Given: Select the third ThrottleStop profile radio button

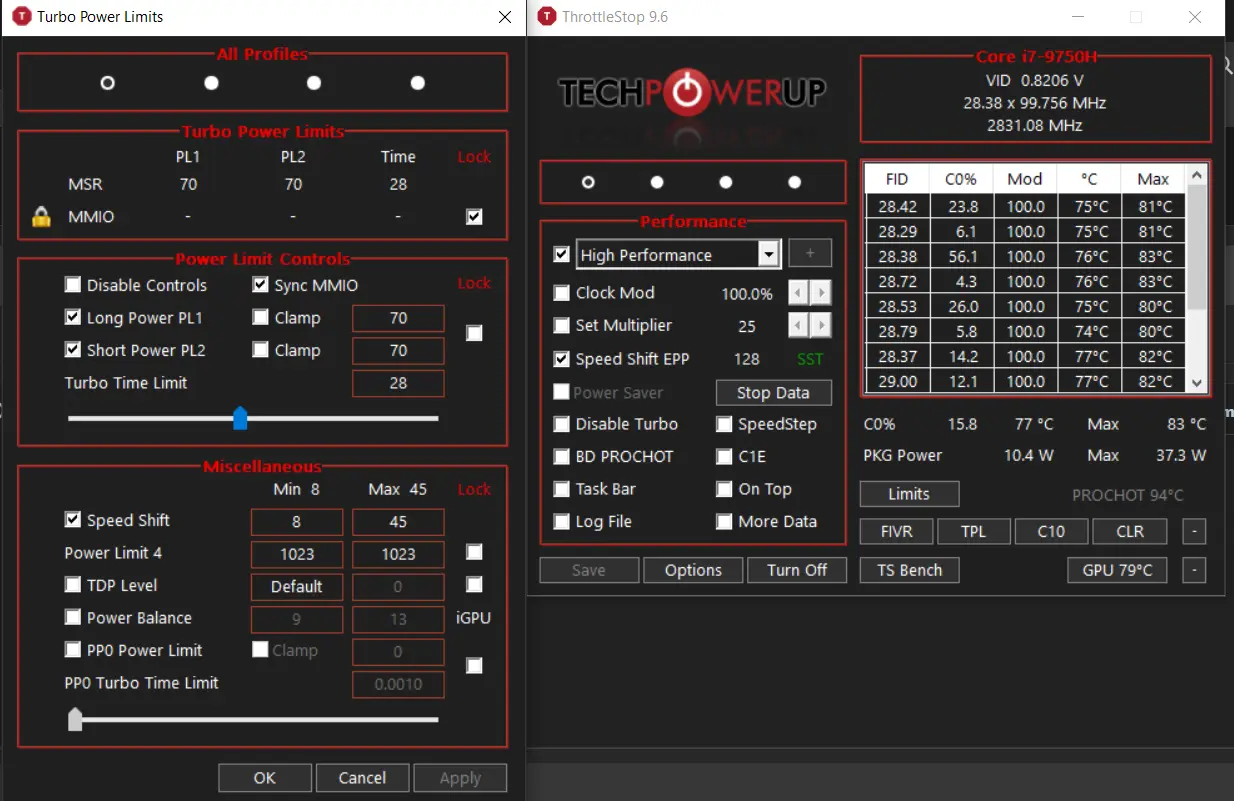Looking at the screenshot, I should pyautogui.click(x=726, y=182).
